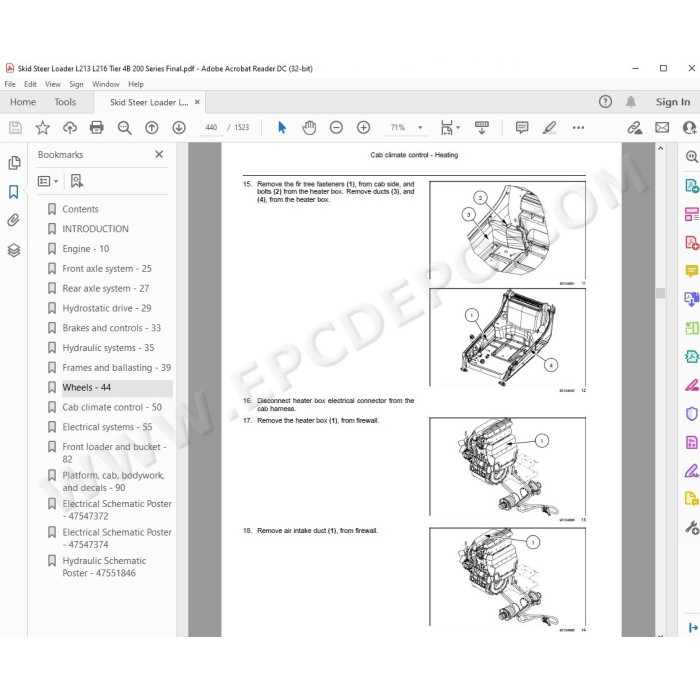Go to previous page arrow
The image size is (700, 700).
pyautogui.click(x=152, y=128)
